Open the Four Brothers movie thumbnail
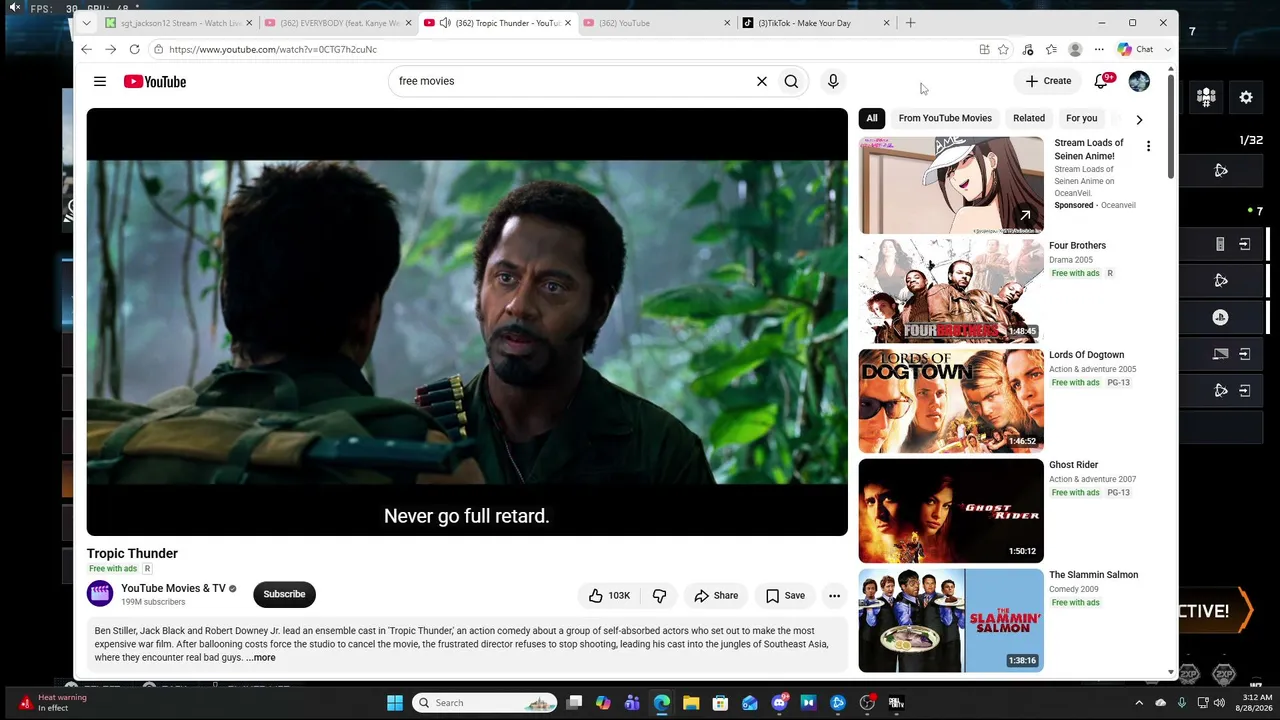Image resolution: width=1280 pixels, height=720 pixels. [x=951, y=291]
